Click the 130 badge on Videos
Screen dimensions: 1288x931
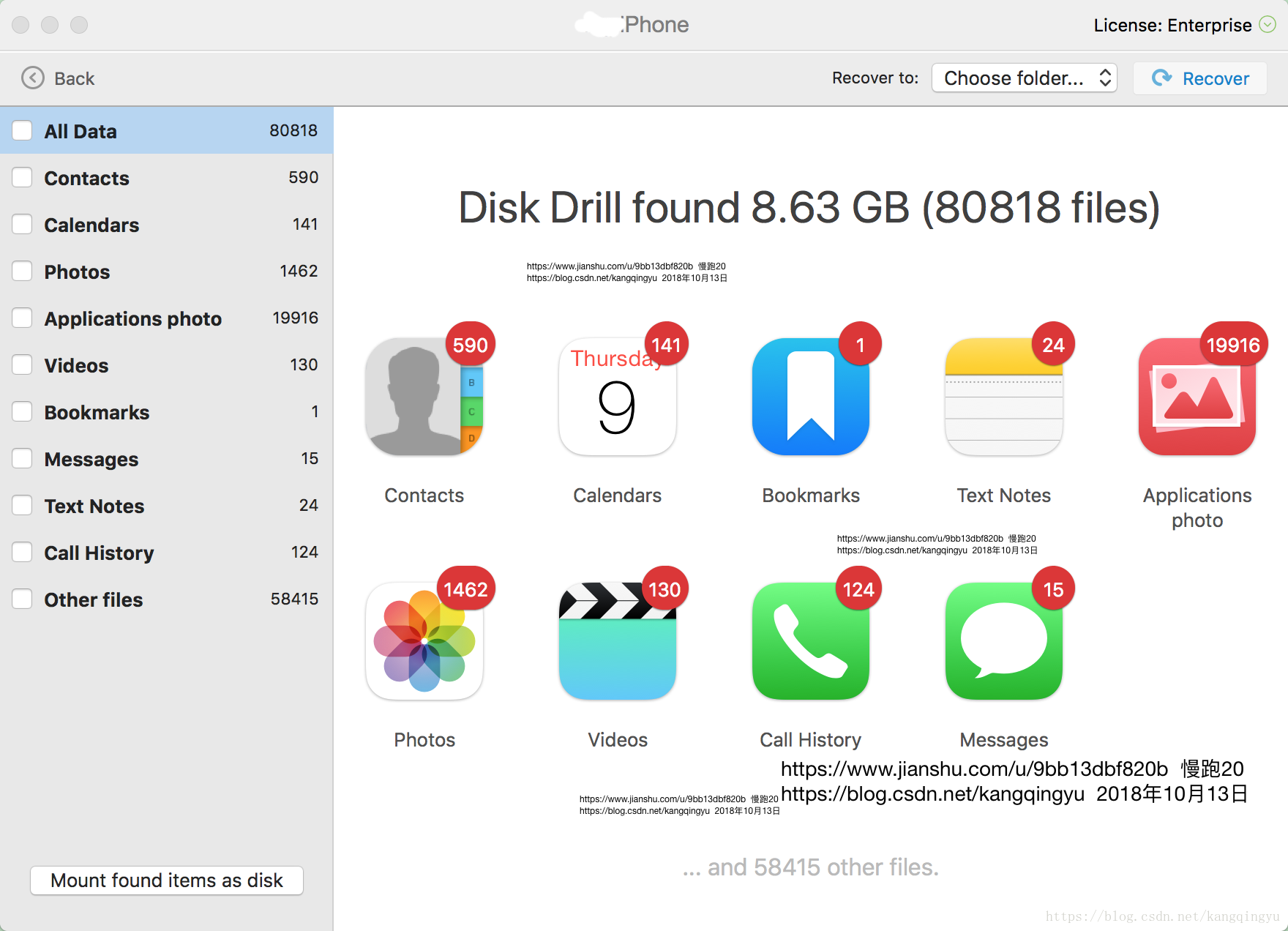[664, 589]
